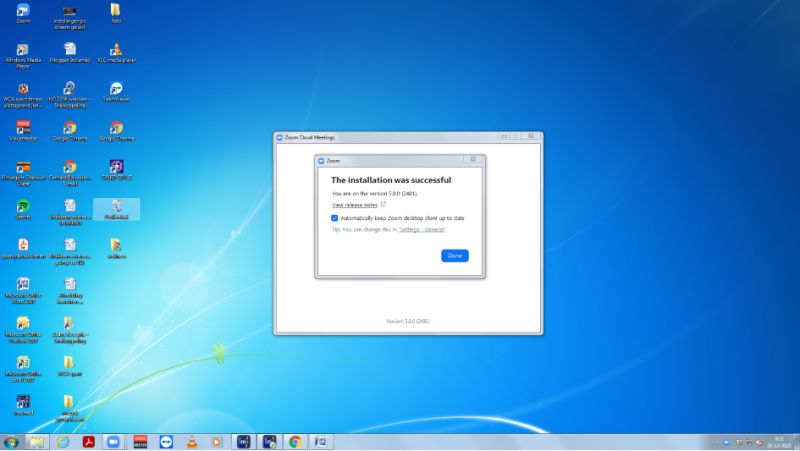Screen dimensions: 800x451
Task: Select the Voicemeeter desktop shortcut
Action: 23,131
